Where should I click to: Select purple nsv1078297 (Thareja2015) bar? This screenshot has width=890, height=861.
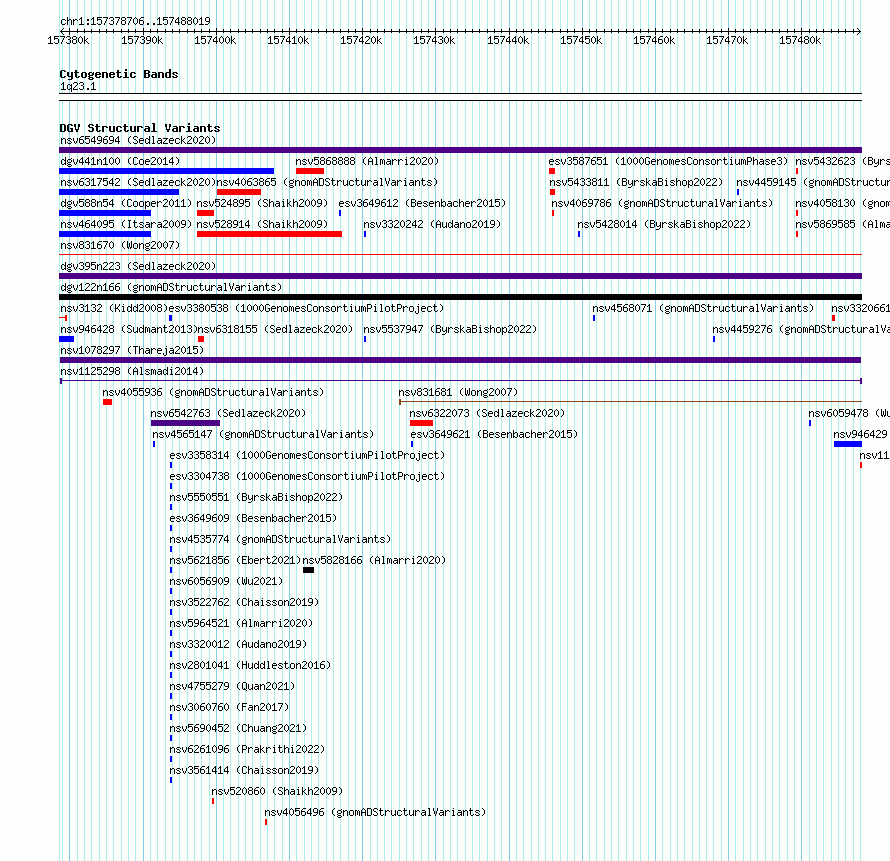(460, 360)
